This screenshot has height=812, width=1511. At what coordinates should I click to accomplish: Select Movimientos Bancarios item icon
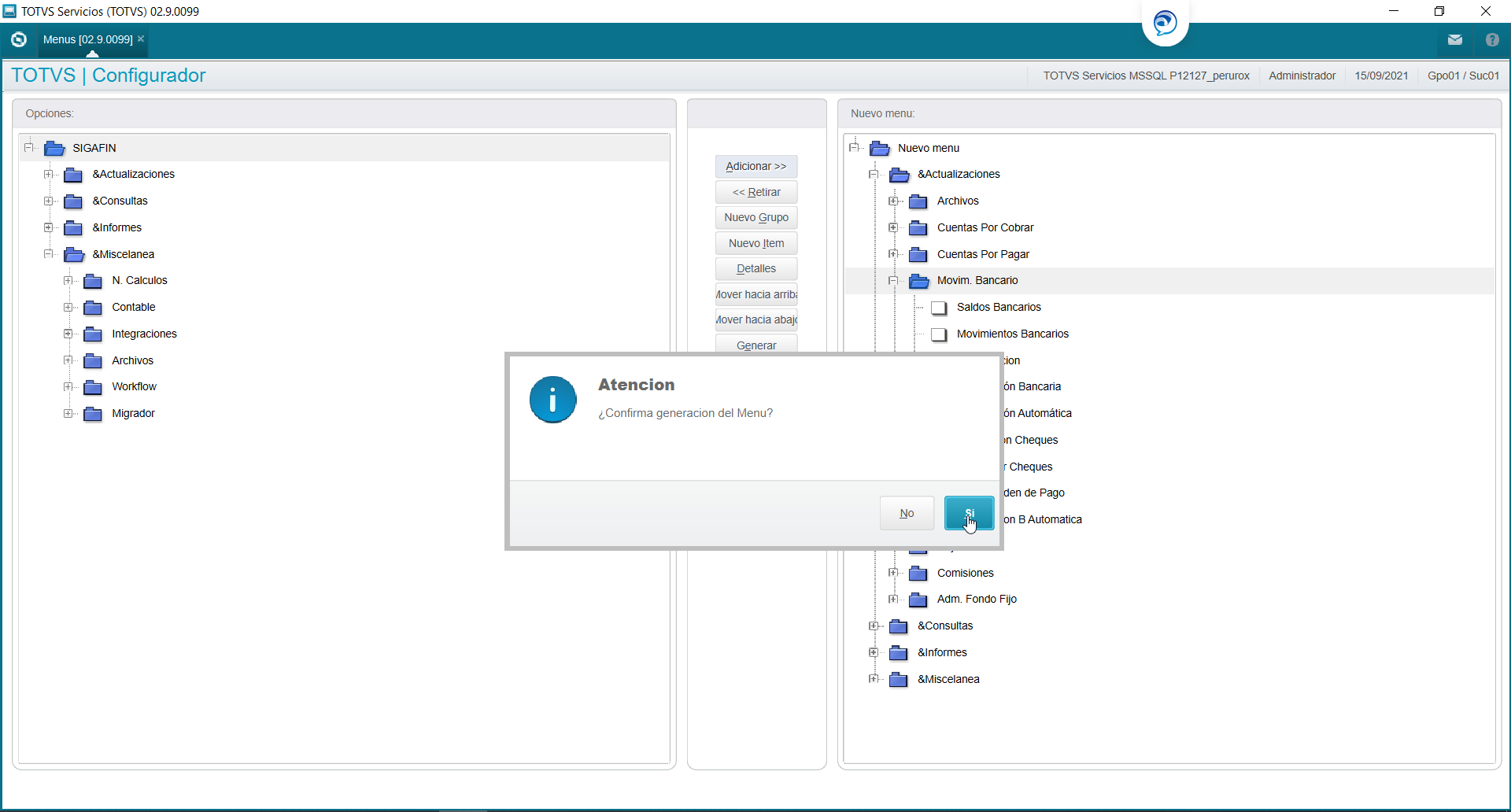tap(939, 334)
